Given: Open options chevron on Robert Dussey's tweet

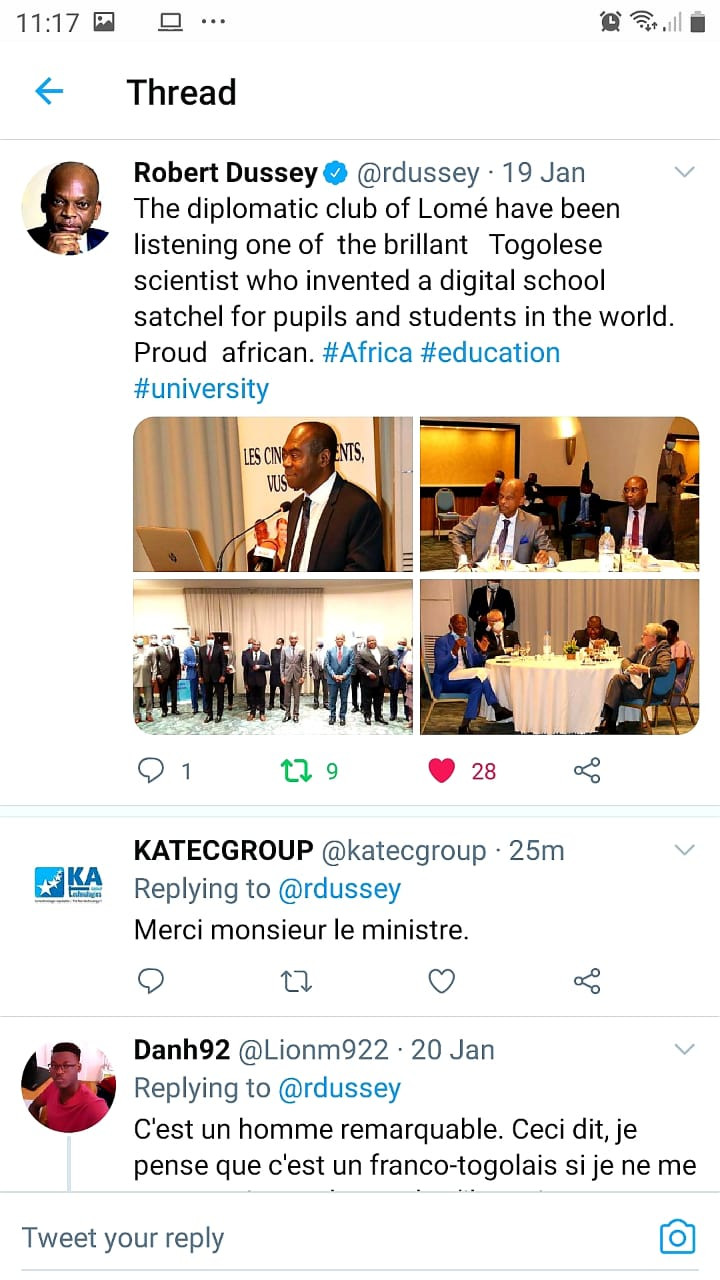Looking at the screenshot, I should 684,172.
